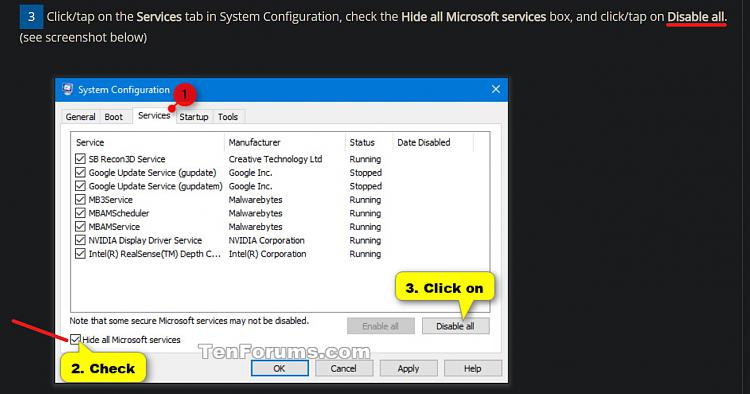
Task: Click Intel(R) Corporation manufacturer cell
Action: click(267, 254)
